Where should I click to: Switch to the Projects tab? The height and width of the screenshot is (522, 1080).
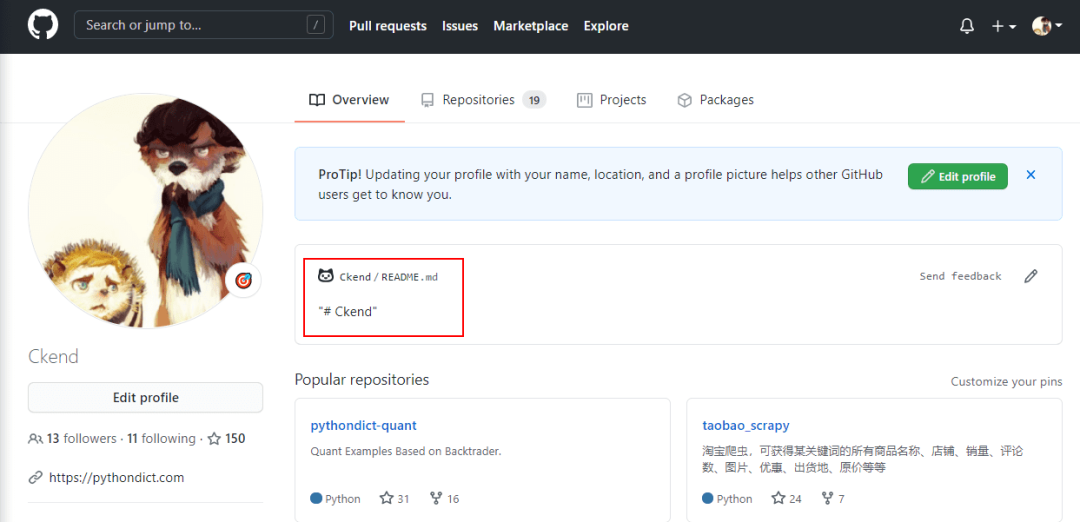tap(612, 100)
